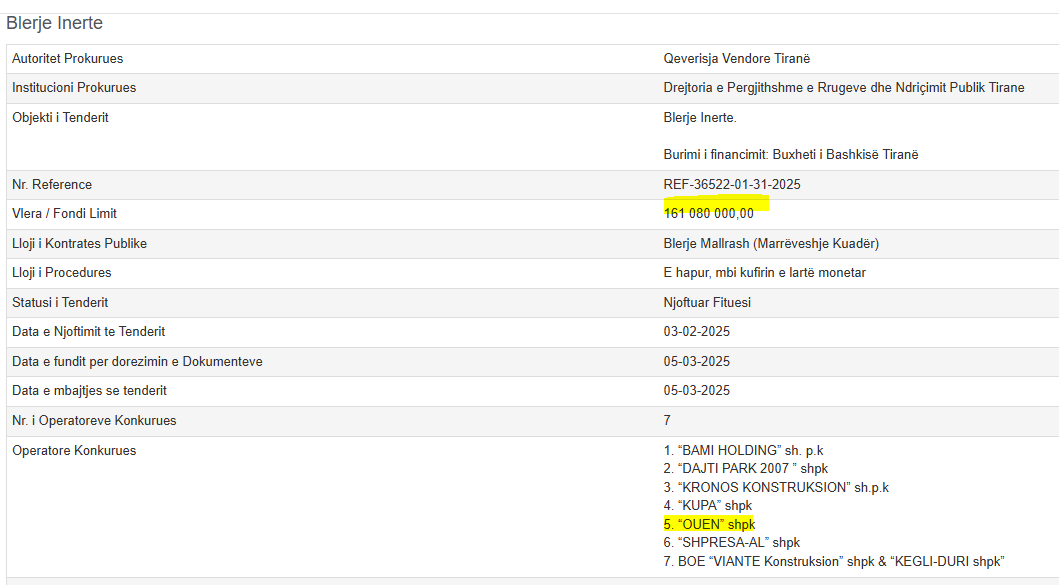
Task: Click the 'Nr. i Operatoreve Konkurues' label
Action: pyautogui.click(x=94, y=421)
